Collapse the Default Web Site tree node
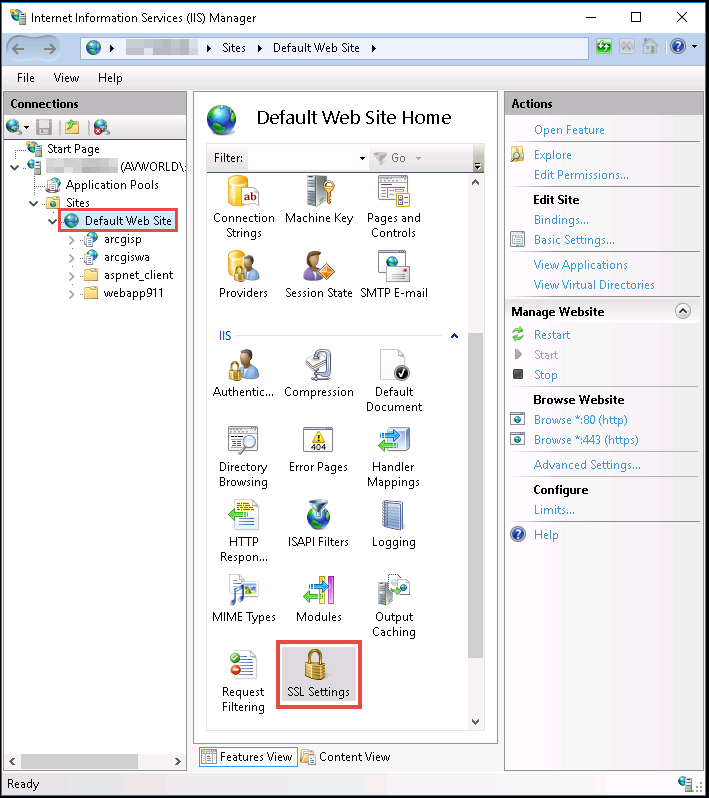The height and width of the screenshot is (798, 709). [52, 221]
